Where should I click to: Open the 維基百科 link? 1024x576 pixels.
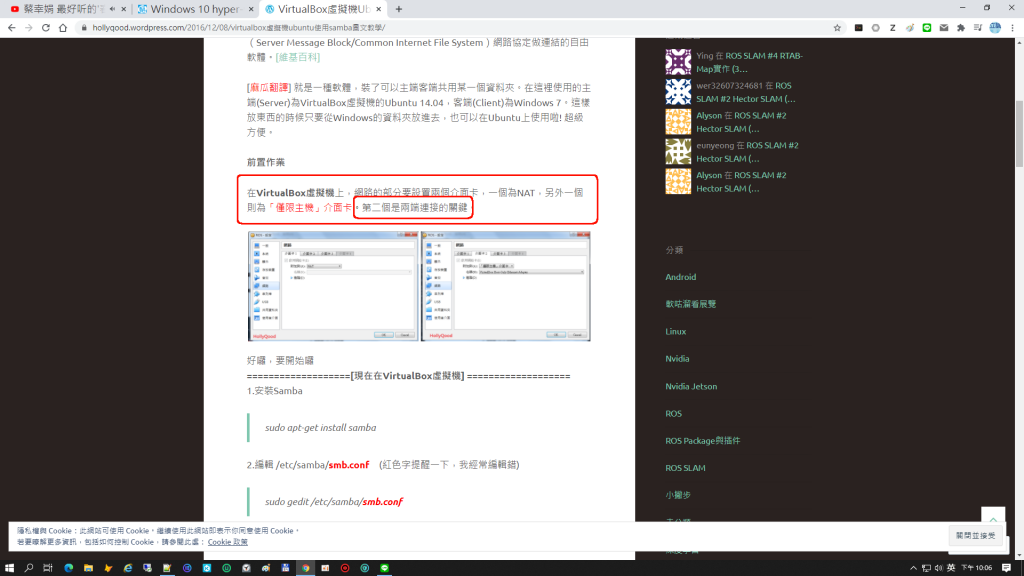tap(298, 57)
